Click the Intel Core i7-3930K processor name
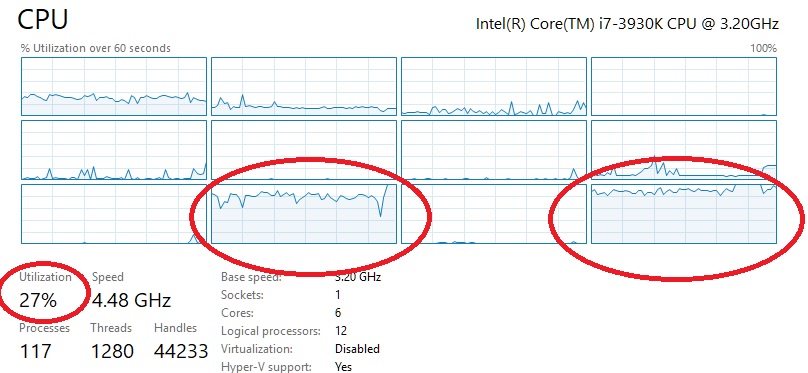The width and height of the screenshot is (808, 373). [627, 24]
